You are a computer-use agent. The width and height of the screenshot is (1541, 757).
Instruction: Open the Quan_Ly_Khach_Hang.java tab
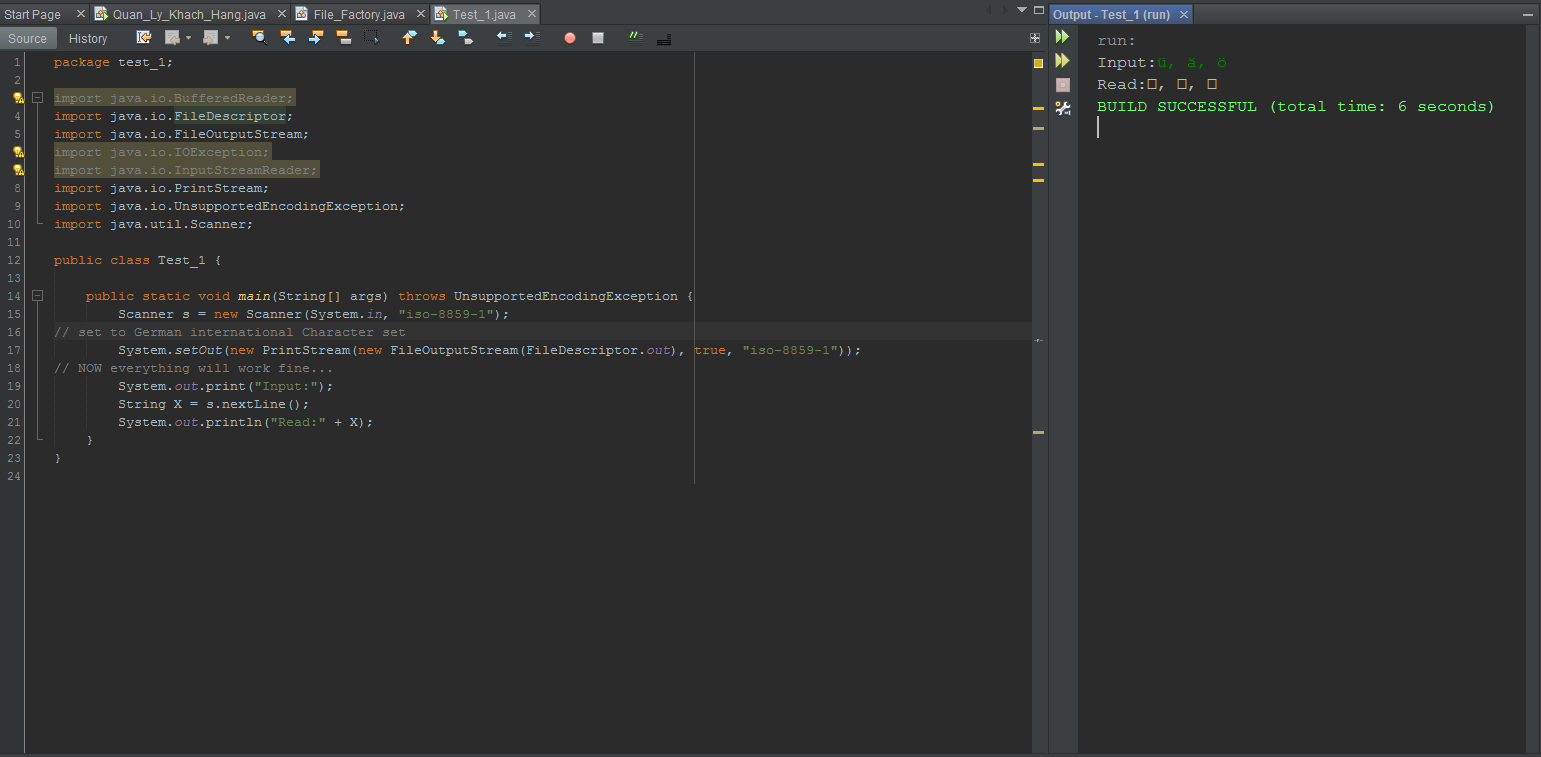pyautogui.click(x=188, y=14)
